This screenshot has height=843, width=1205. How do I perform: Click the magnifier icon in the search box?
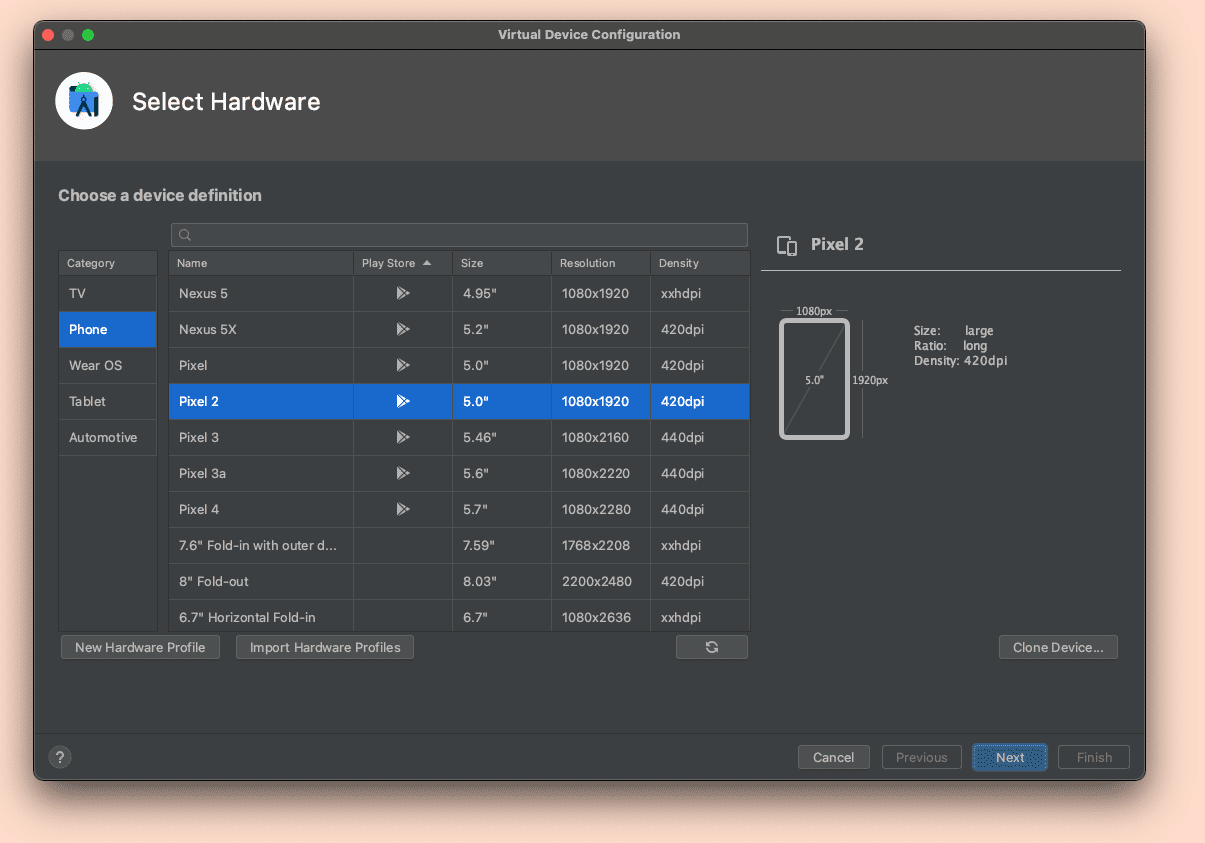[x=184, y=234]
